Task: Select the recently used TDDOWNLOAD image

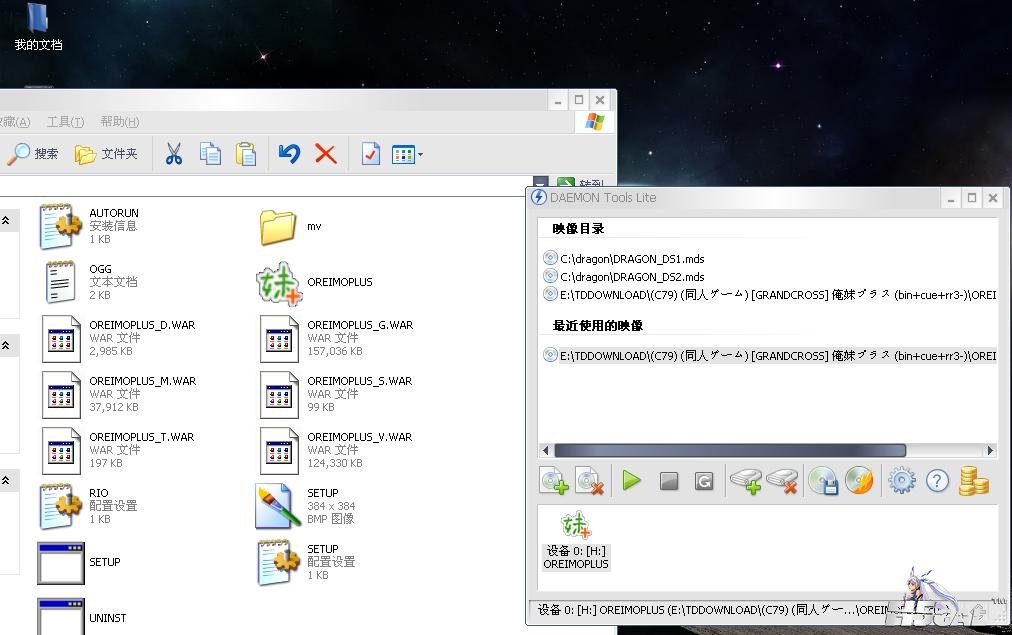Action: (769, 356)
